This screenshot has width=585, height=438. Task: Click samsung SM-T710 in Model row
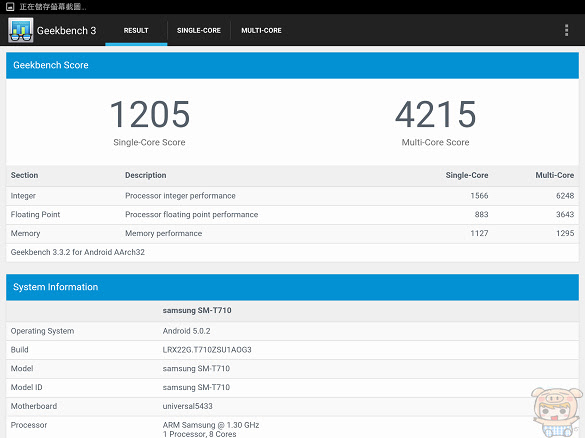pyautogui.click(x=196, y=369)
